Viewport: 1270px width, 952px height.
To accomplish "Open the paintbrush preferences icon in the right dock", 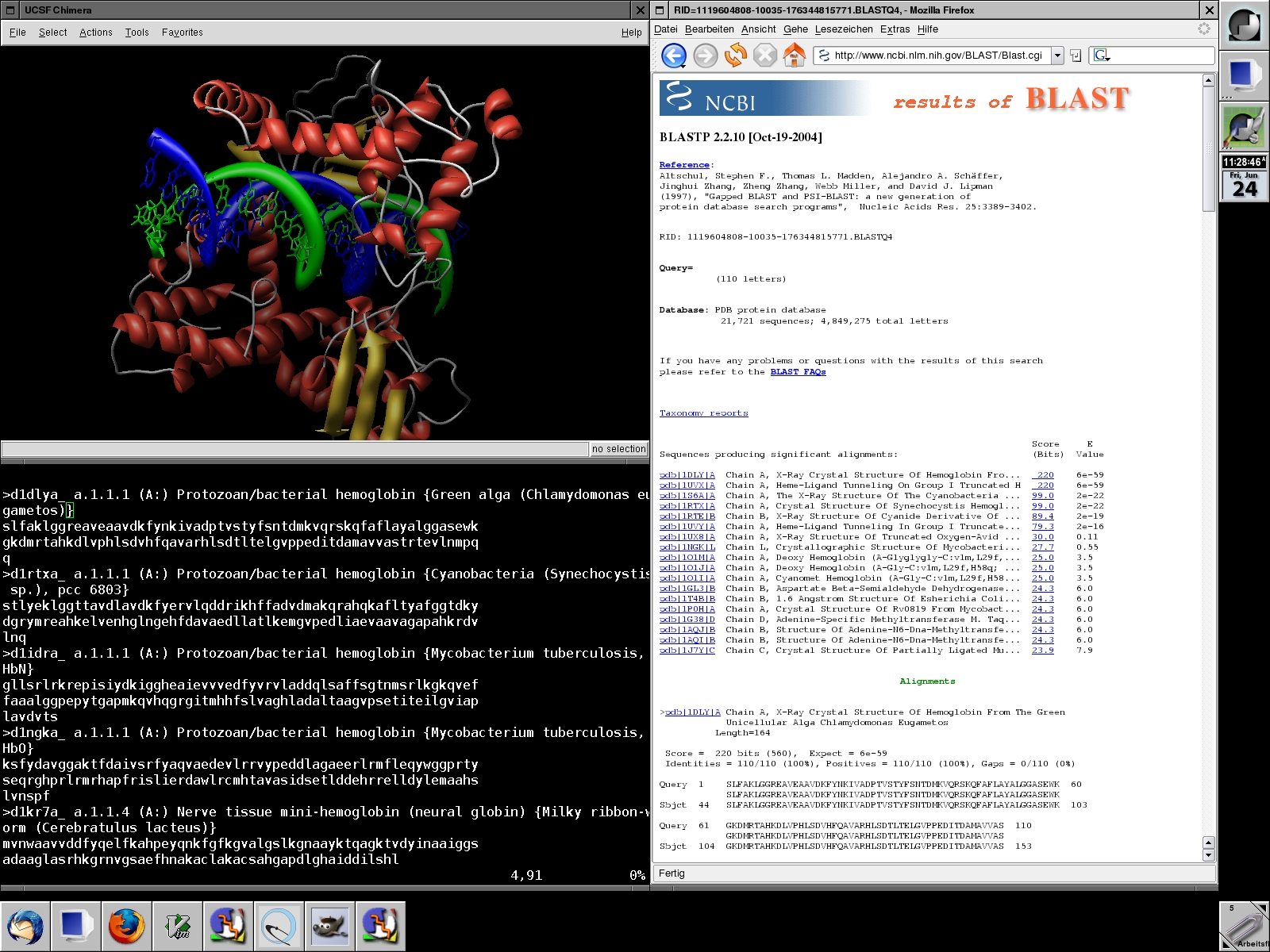I will (1245, 127).
